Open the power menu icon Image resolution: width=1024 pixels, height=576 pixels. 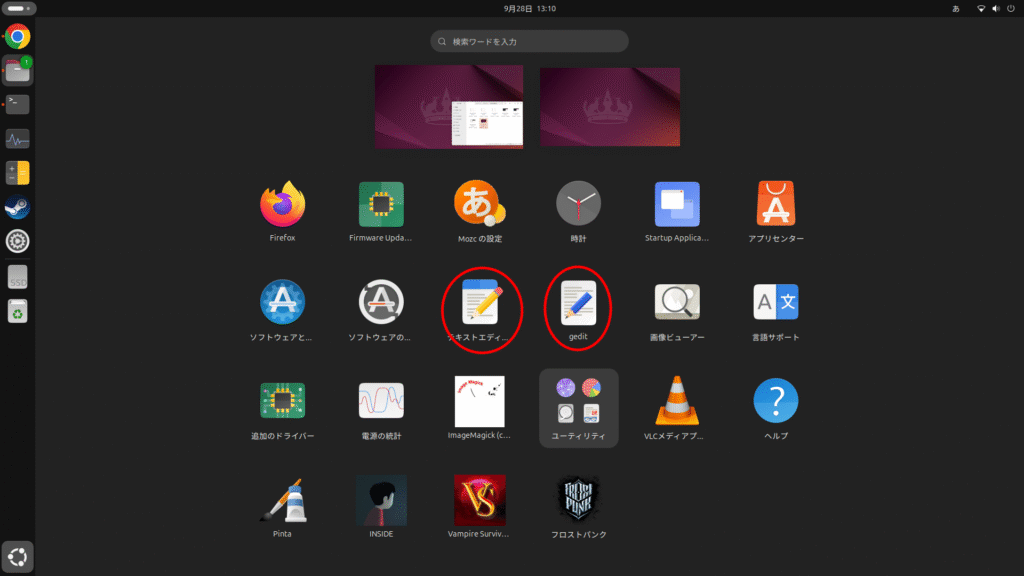point(1011,8)
